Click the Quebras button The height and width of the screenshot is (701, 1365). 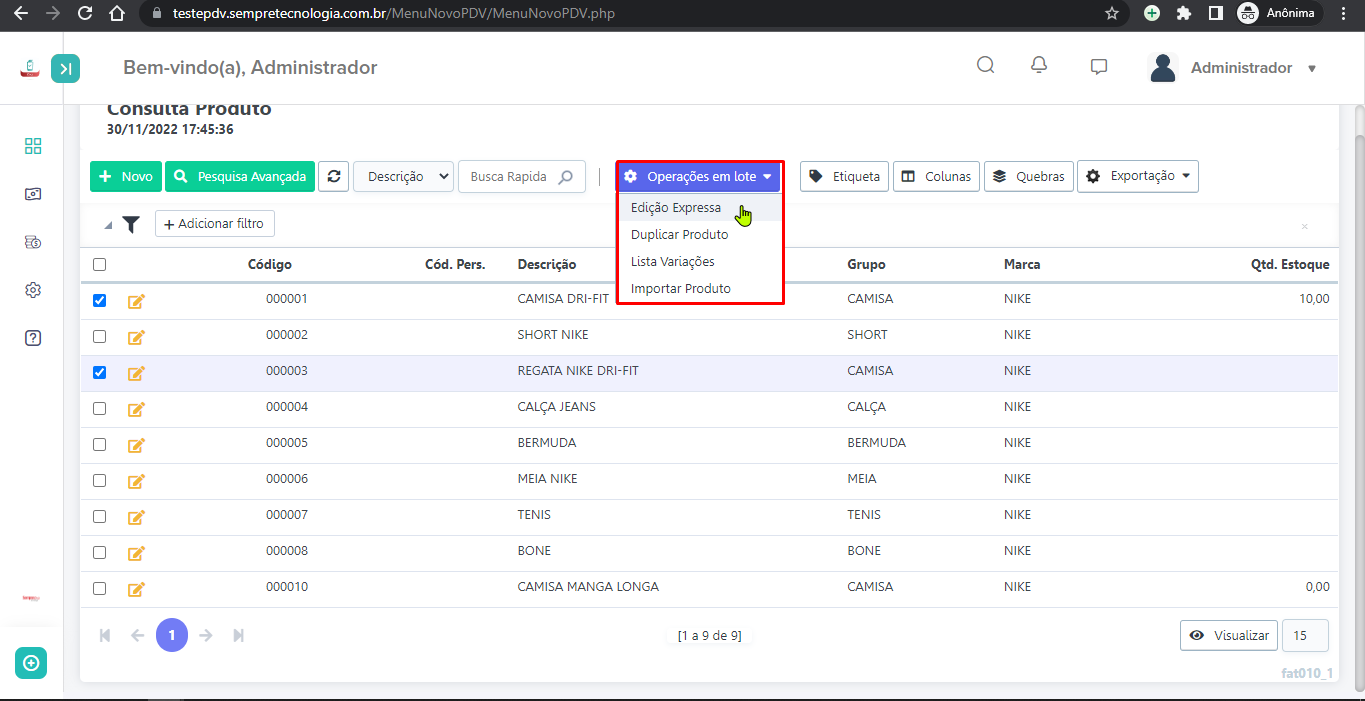click(1029, 176)
